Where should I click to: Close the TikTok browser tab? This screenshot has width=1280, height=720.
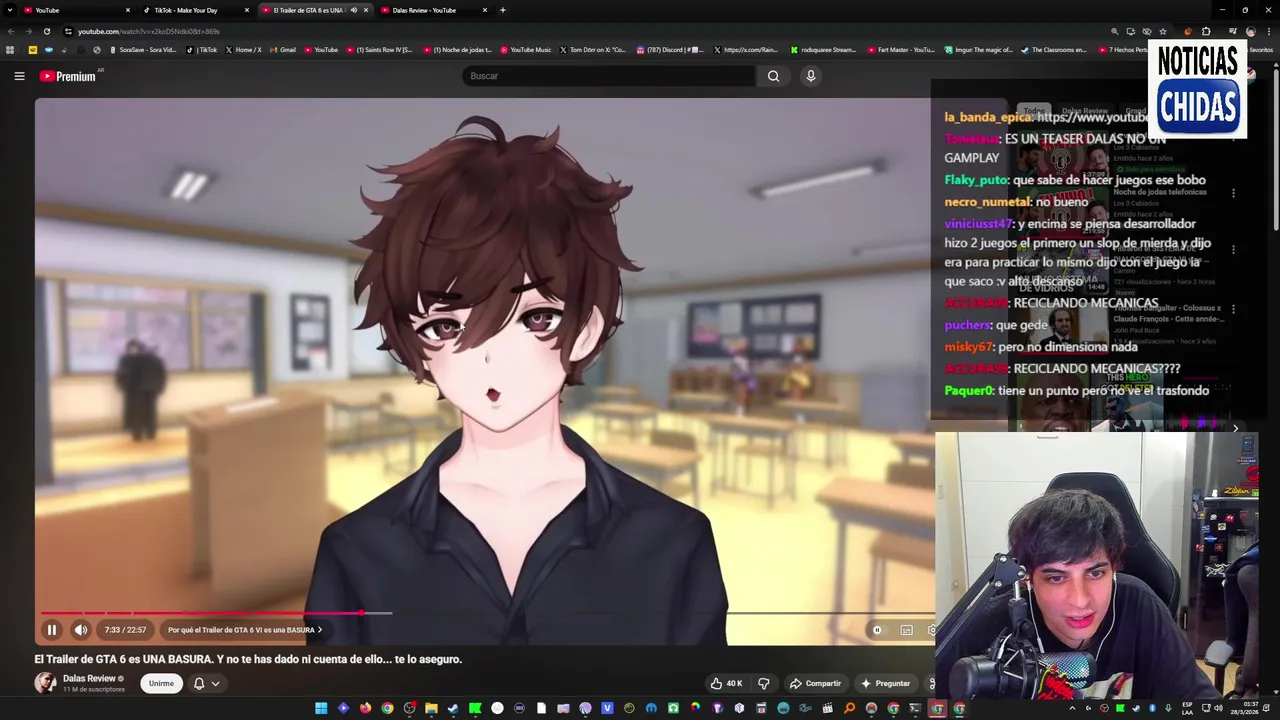246,10
